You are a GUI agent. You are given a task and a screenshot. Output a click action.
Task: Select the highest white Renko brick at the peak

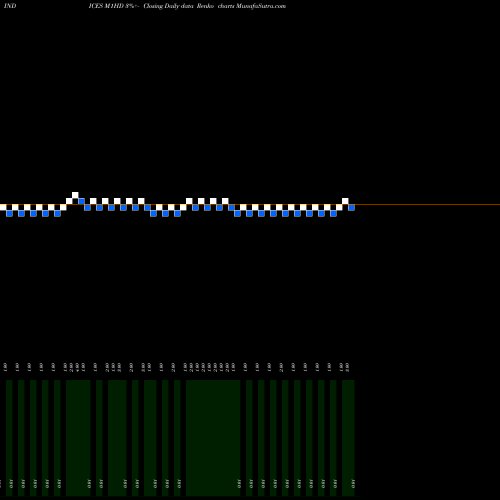pos(75,195)
